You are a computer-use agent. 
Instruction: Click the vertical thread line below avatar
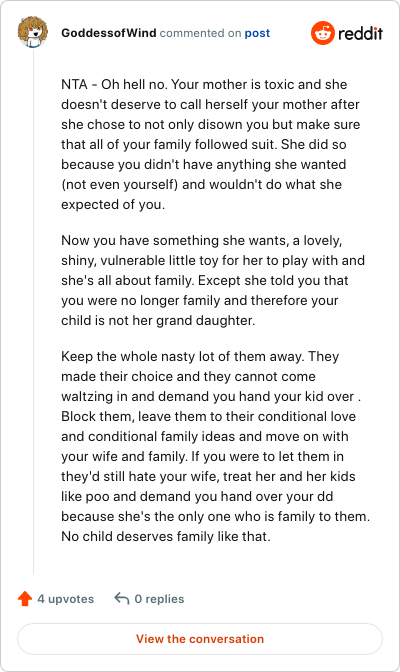(x=33, y=311)
